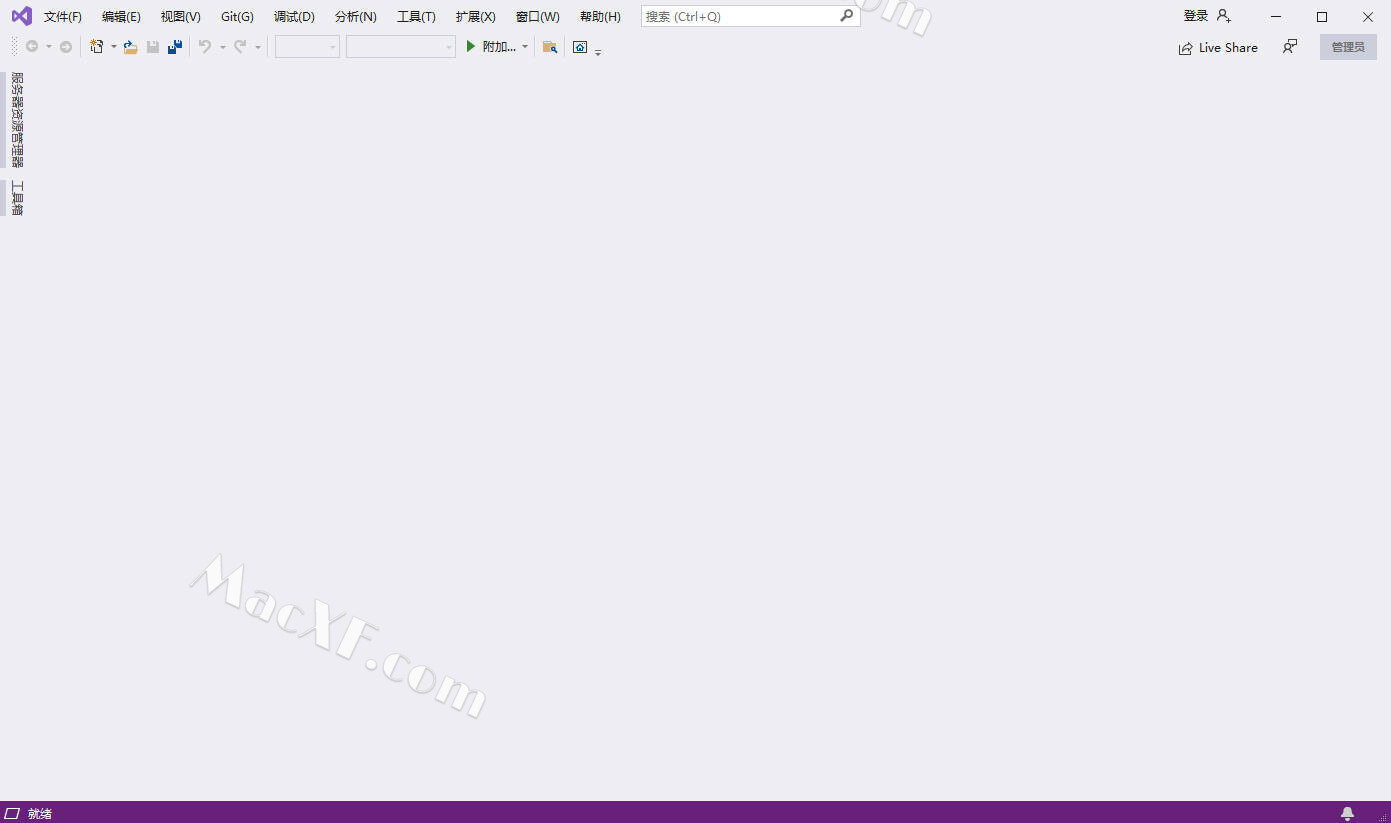The height and width of the screenshot is (823, 1391).
Task: Click the status bar window icon
Action: [x=12, y=813]
